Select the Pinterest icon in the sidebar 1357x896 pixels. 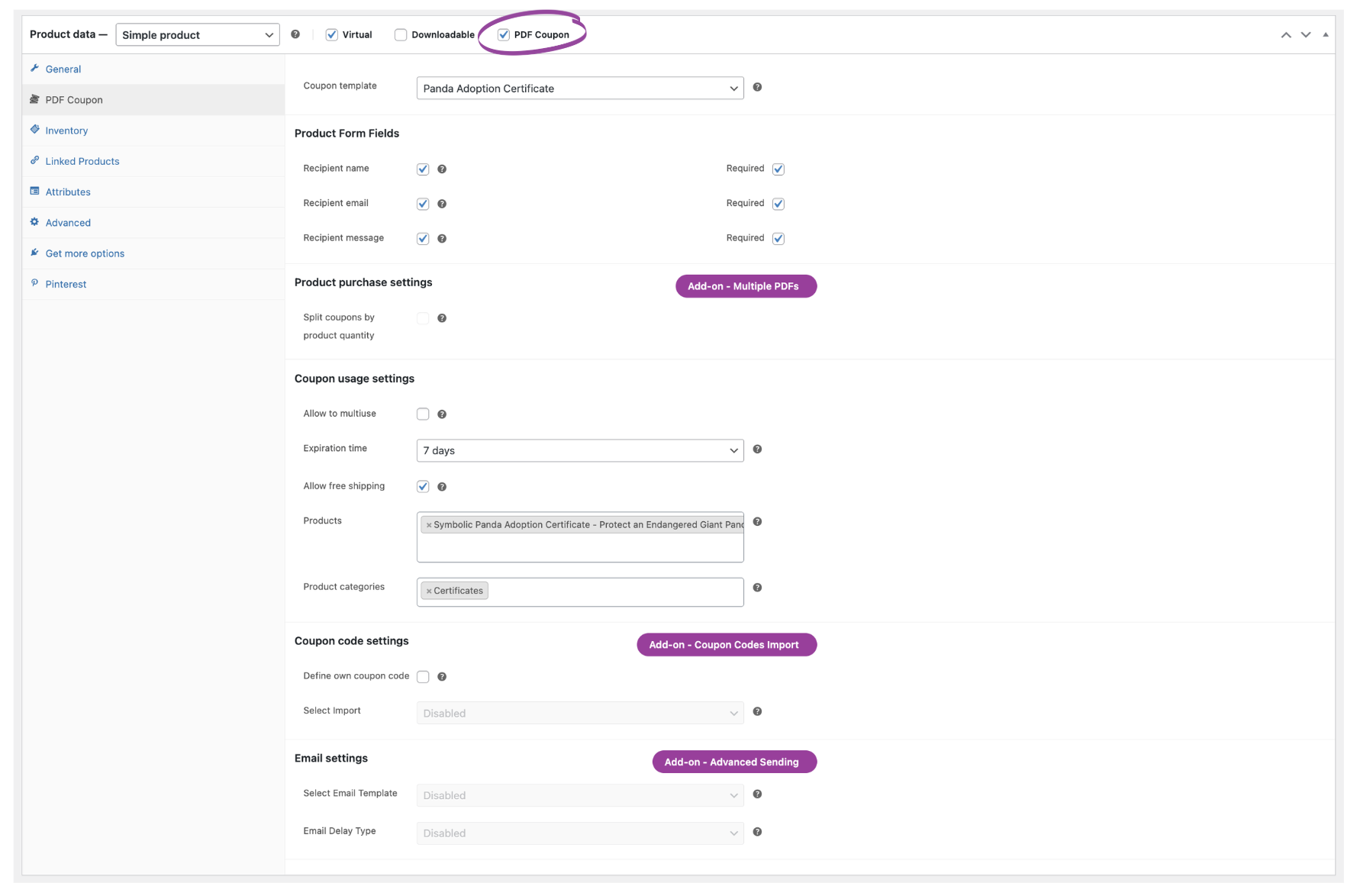35,283
